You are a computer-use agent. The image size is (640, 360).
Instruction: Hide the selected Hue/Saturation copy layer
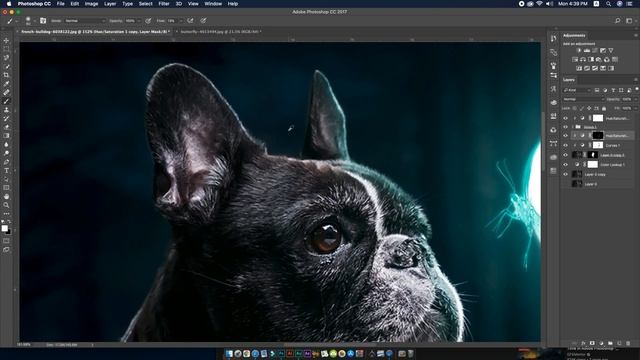click(565, 136)
